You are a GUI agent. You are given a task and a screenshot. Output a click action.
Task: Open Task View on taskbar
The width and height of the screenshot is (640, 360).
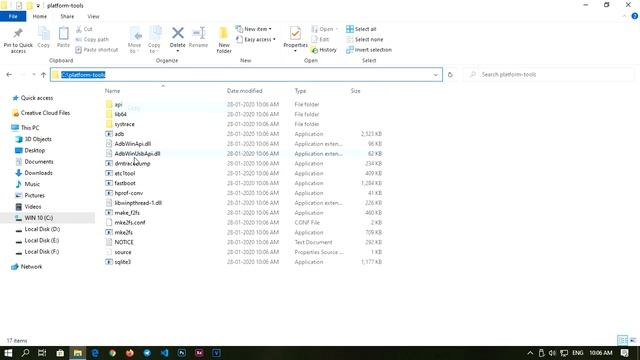(42, 353)
